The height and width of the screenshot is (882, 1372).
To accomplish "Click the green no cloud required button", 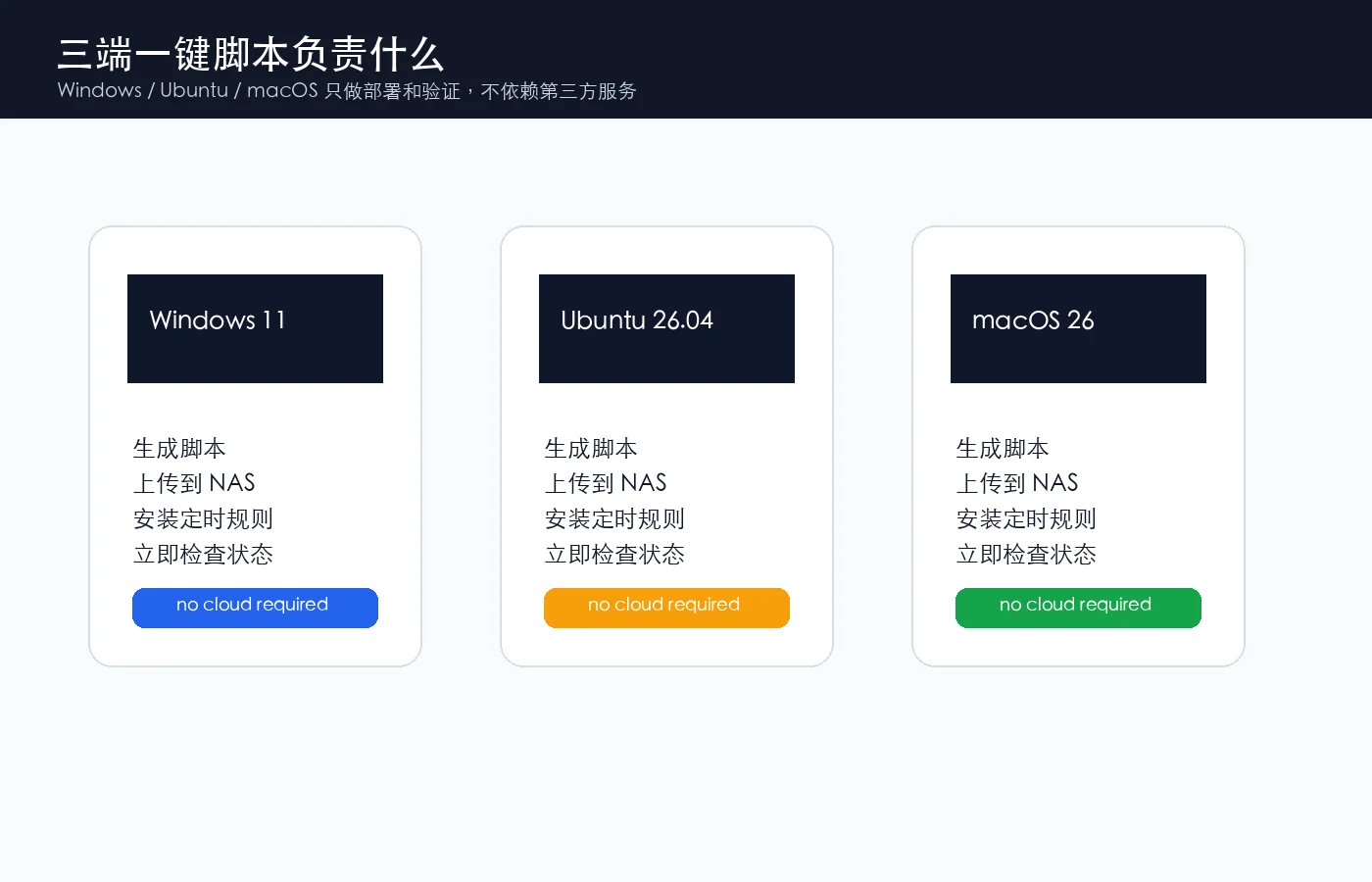I will click(1078, 608).
